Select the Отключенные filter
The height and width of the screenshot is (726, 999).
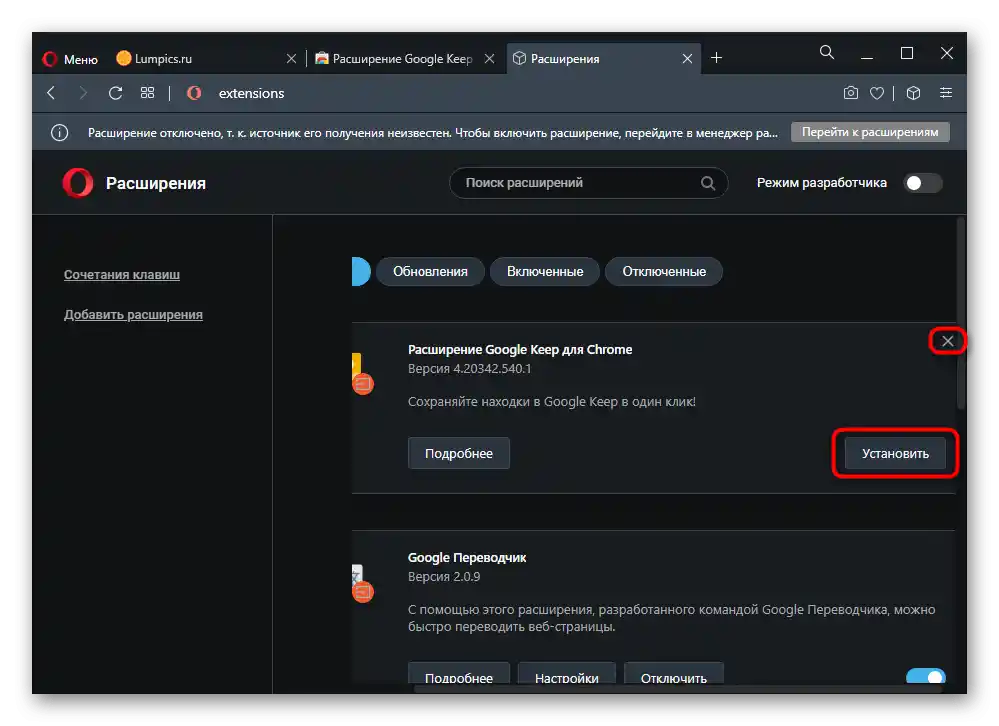(x=664, y=271)
